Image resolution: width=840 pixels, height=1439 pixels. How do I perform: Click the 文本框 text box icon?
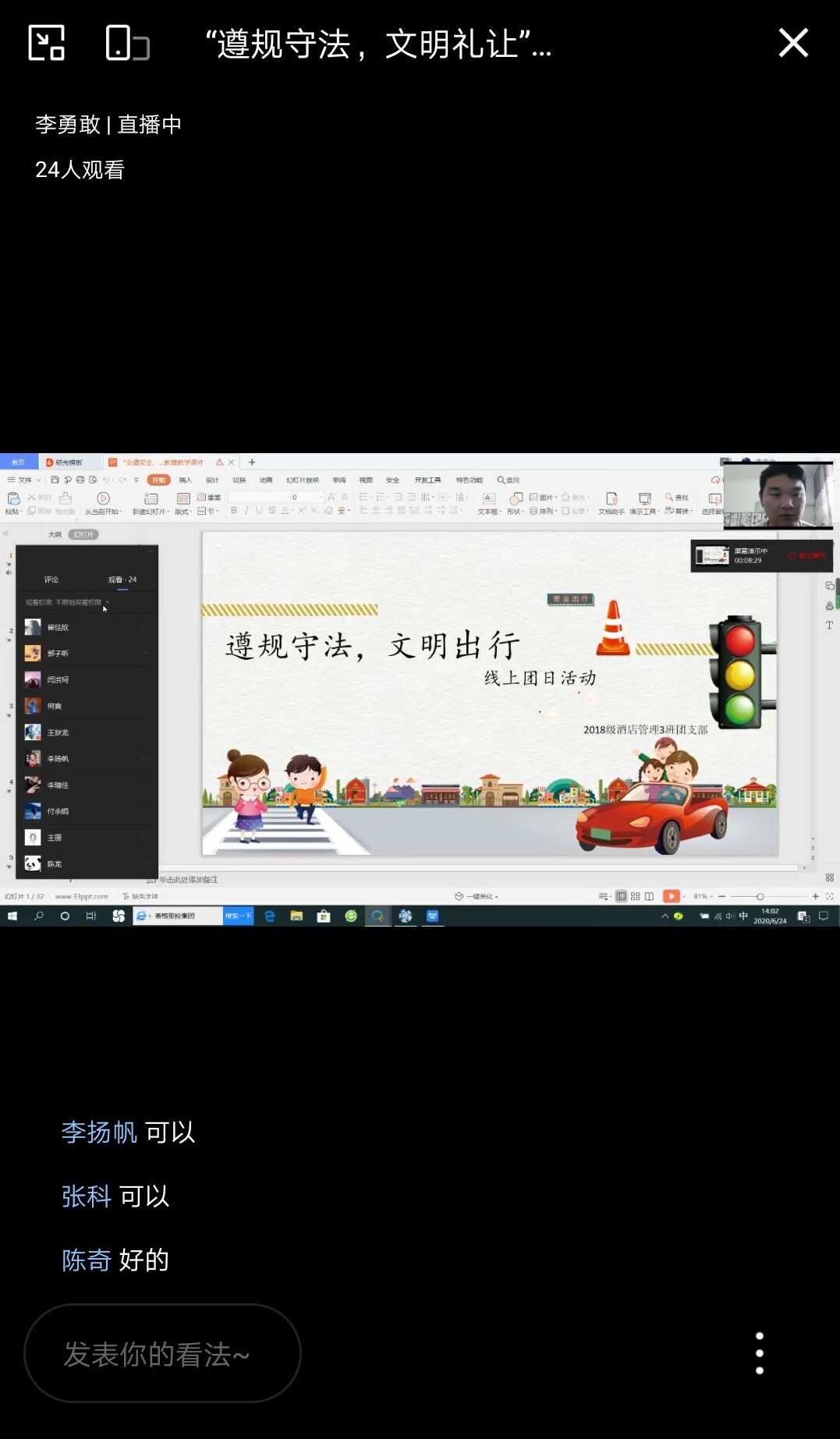click(489, 499)
